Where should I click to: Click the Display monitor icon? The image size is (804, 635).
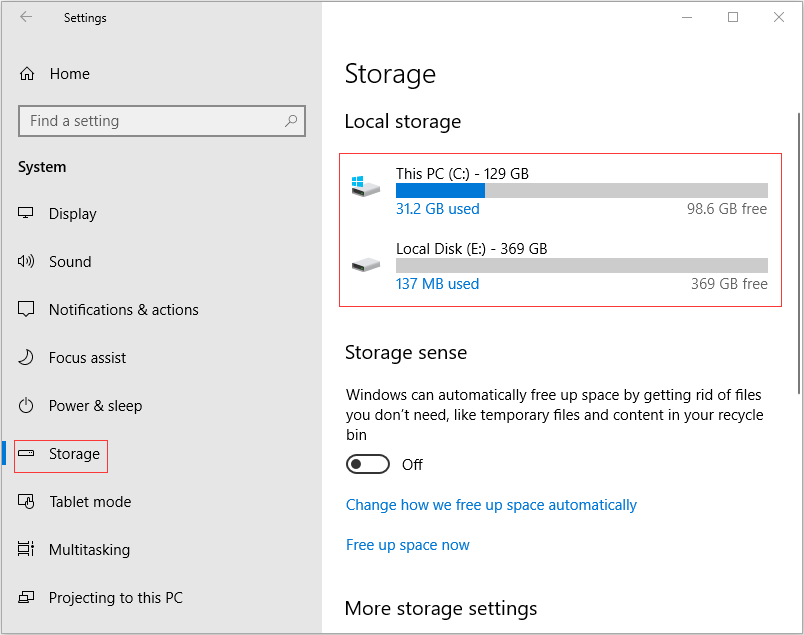27,214
